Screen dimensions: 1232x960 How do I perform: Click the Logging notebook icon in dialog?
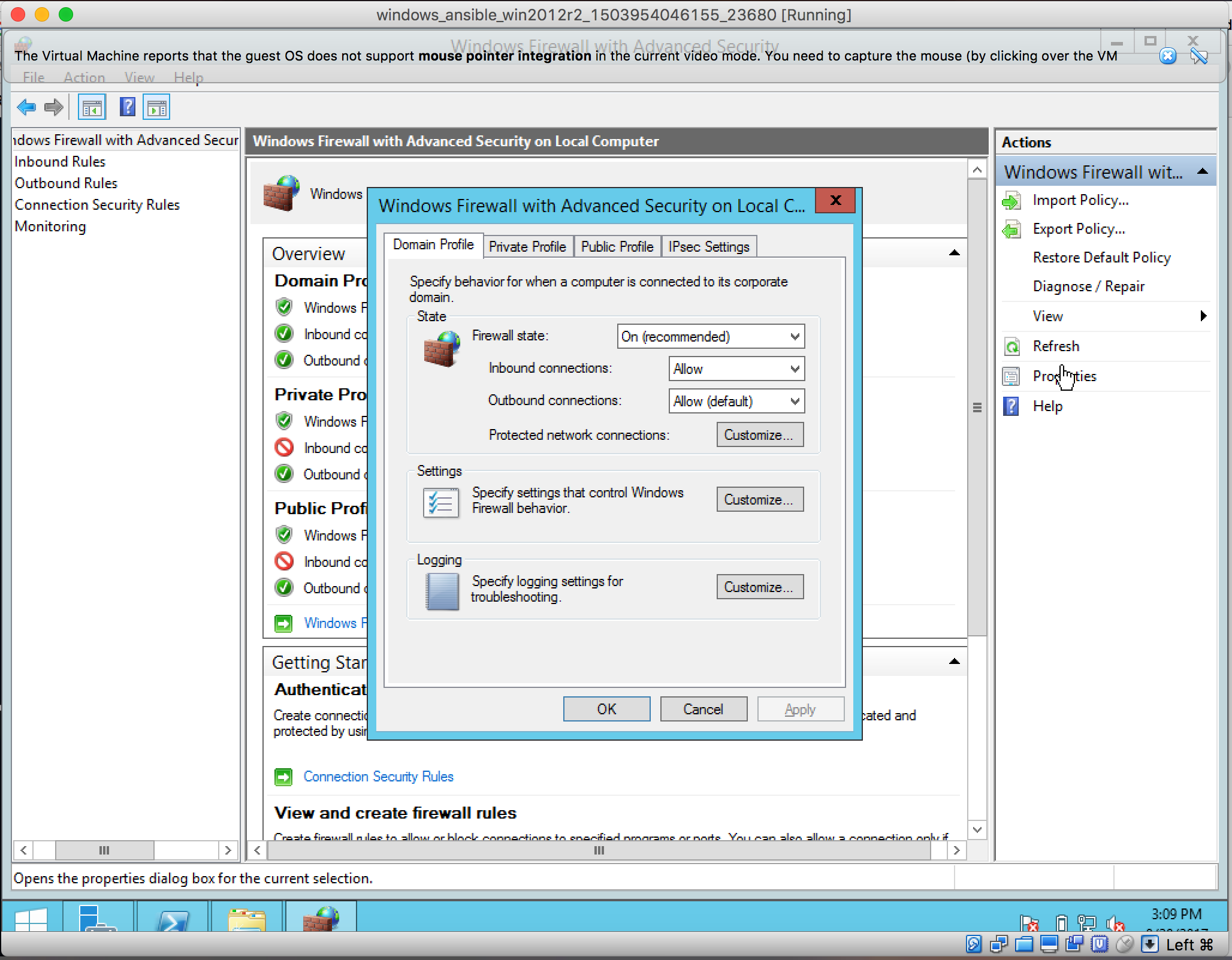coord(442,591)
